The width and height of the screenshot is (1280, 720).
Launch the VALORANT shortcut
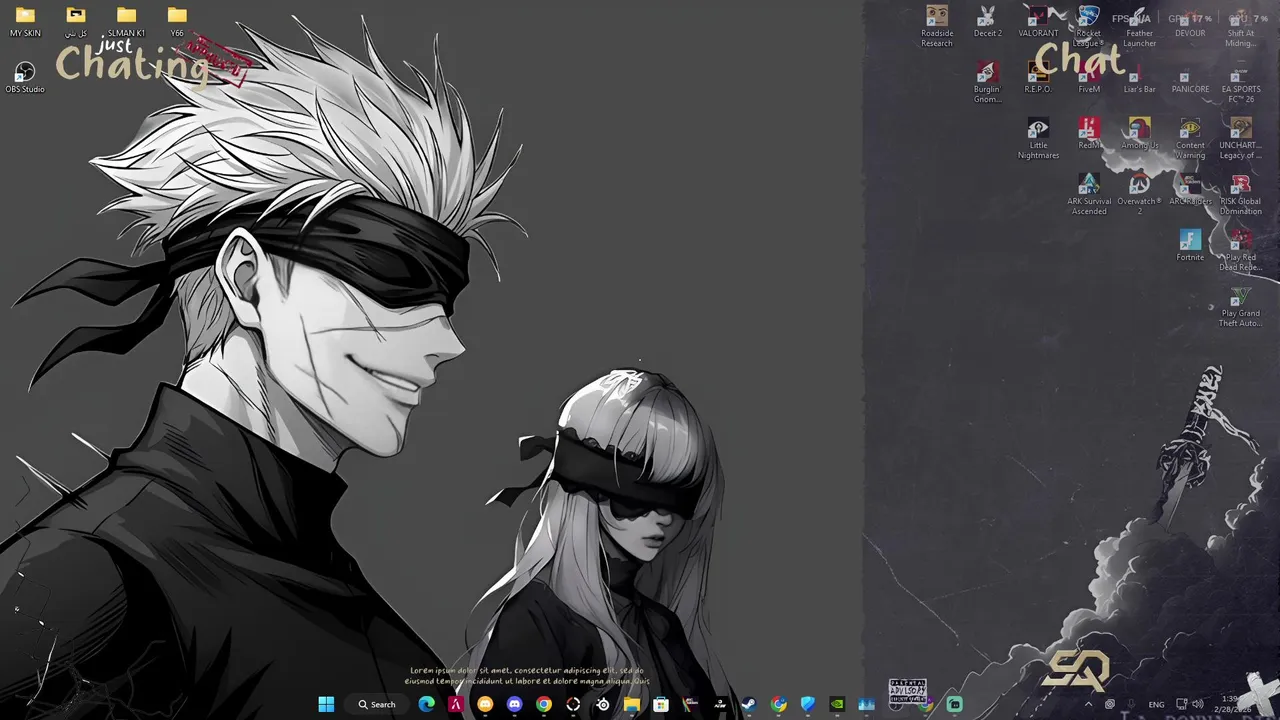(x=1038, y=22)
